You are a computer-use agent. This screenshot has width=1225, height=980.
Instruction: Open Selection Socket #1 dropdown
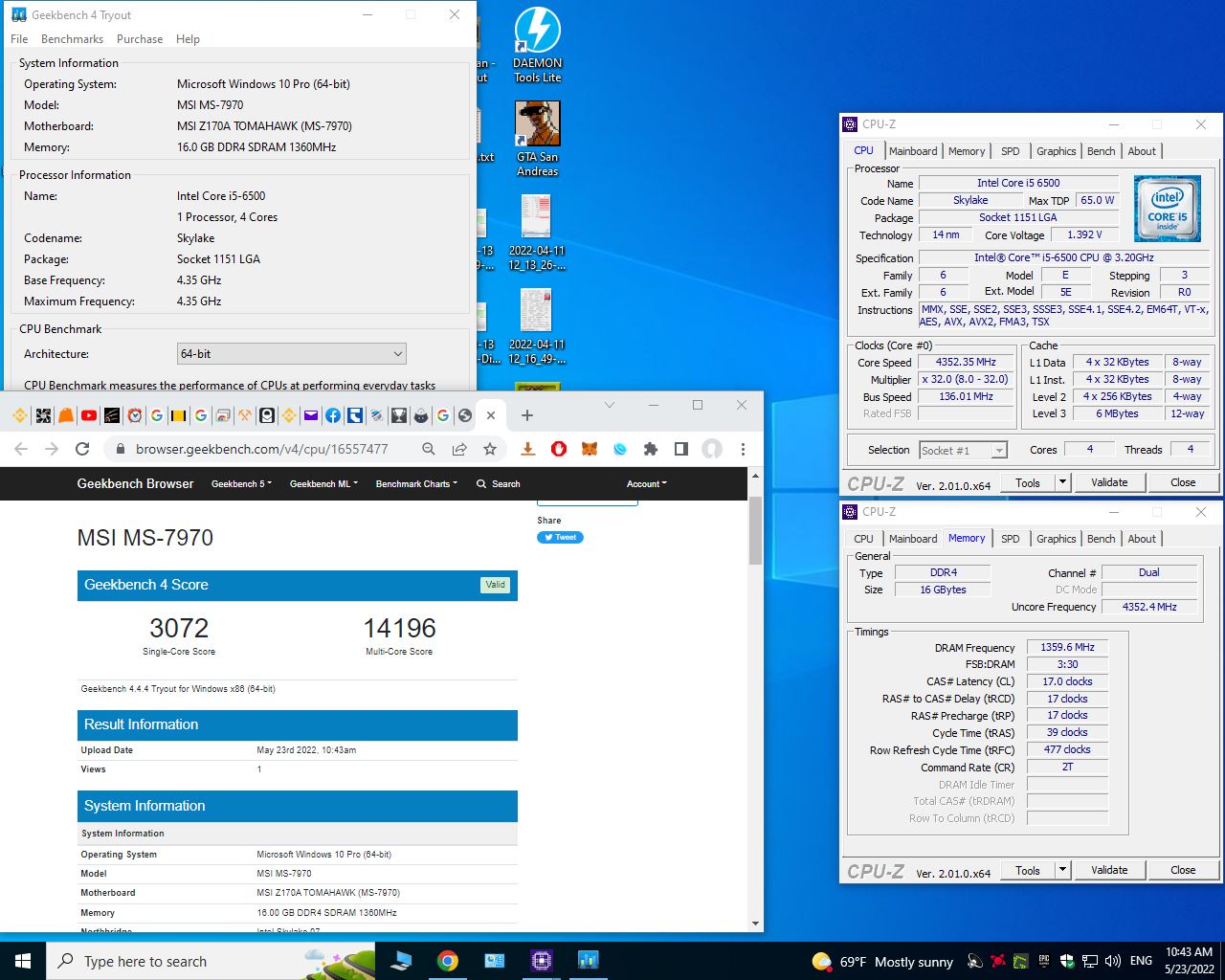963,450
